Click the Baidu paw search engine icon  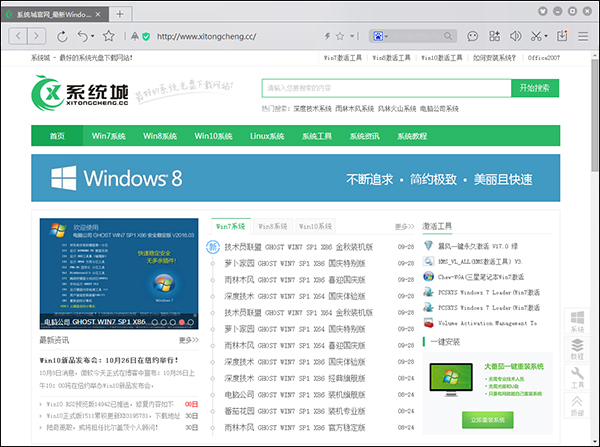[378, 36]
